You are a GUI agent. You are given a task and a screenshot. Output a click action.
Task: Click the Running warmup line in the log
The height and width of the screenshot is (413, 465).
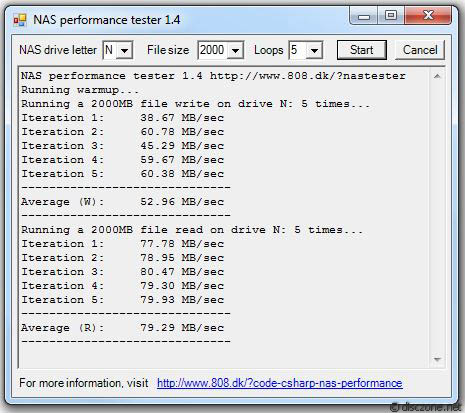click(x=80, y=90)
